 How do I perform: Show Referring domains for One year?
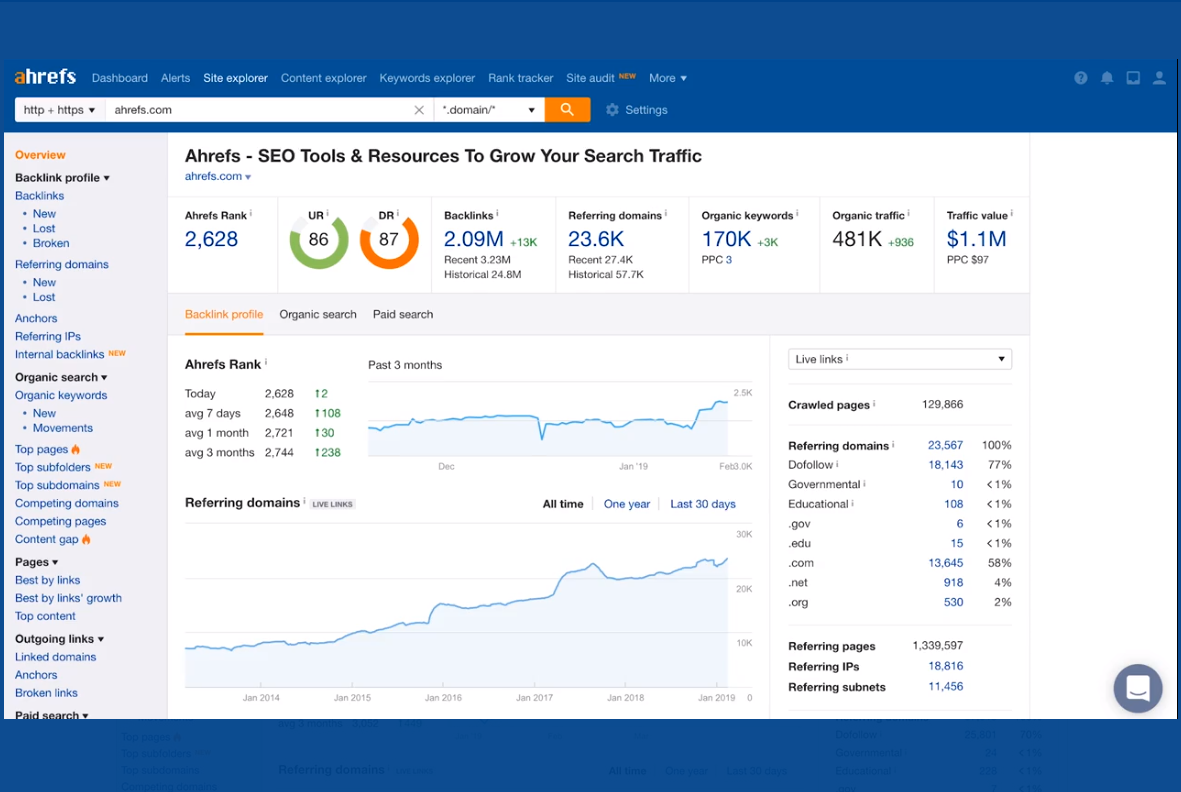click(627, 504)
